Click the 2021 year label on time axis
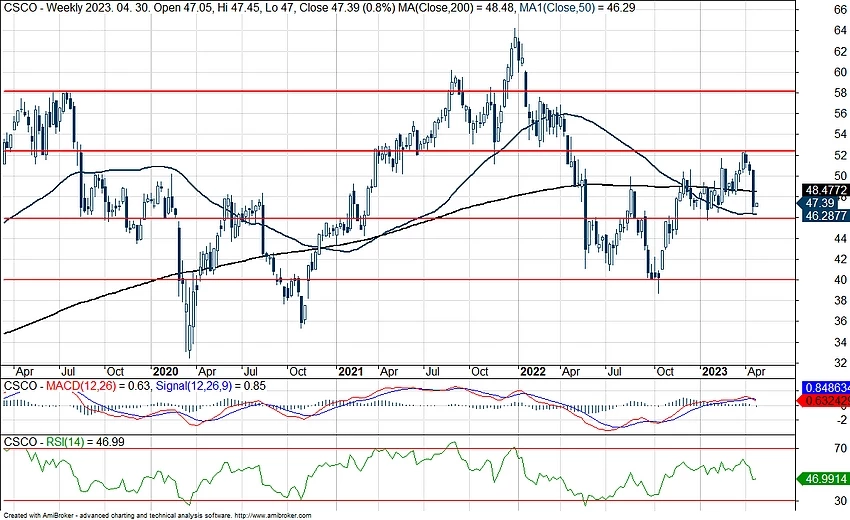Image resolution: width=850 pixels, height=520 pixels. tap(350, 372)
